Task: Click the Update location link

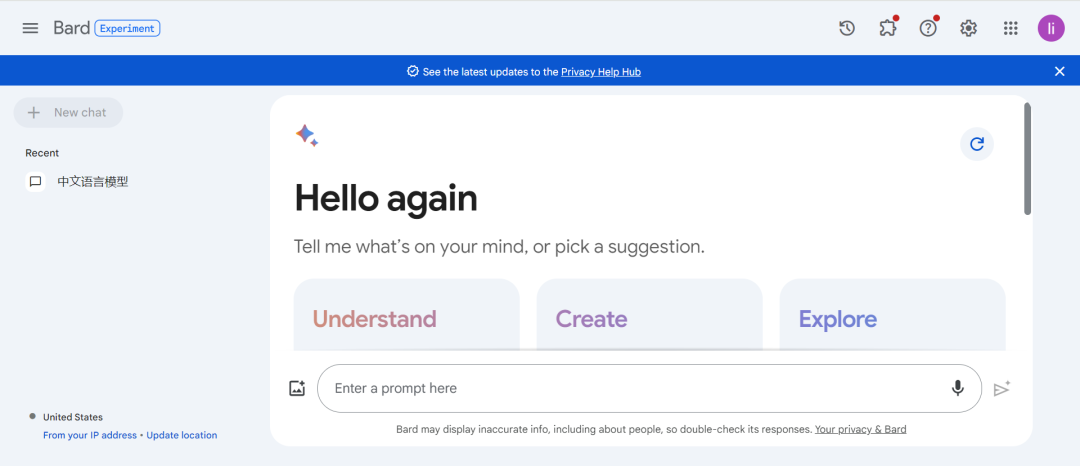Action: click(182, 435)
